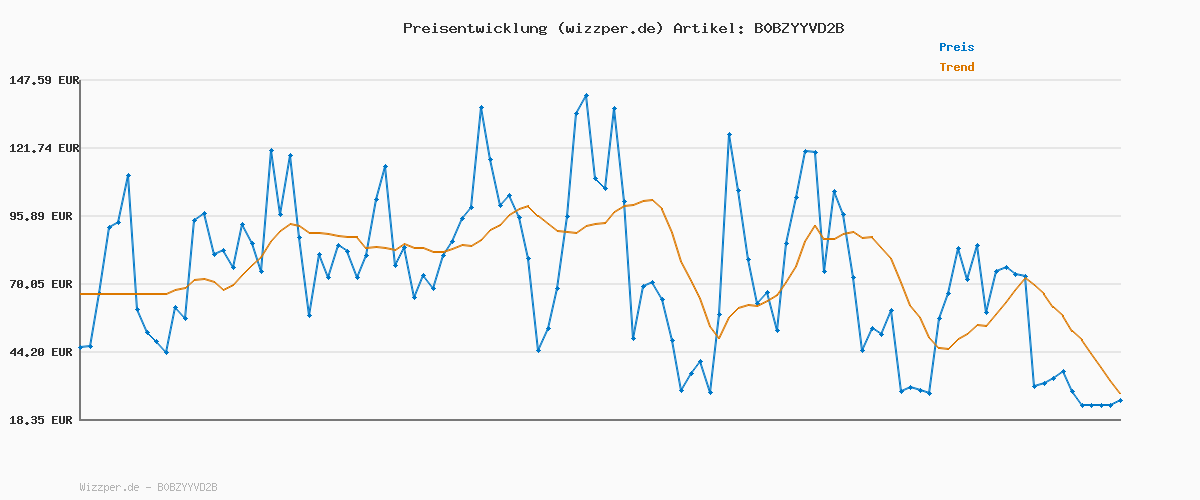
Task: Click the 44.20 EUR axis label
Action: [x=42, y=352]
